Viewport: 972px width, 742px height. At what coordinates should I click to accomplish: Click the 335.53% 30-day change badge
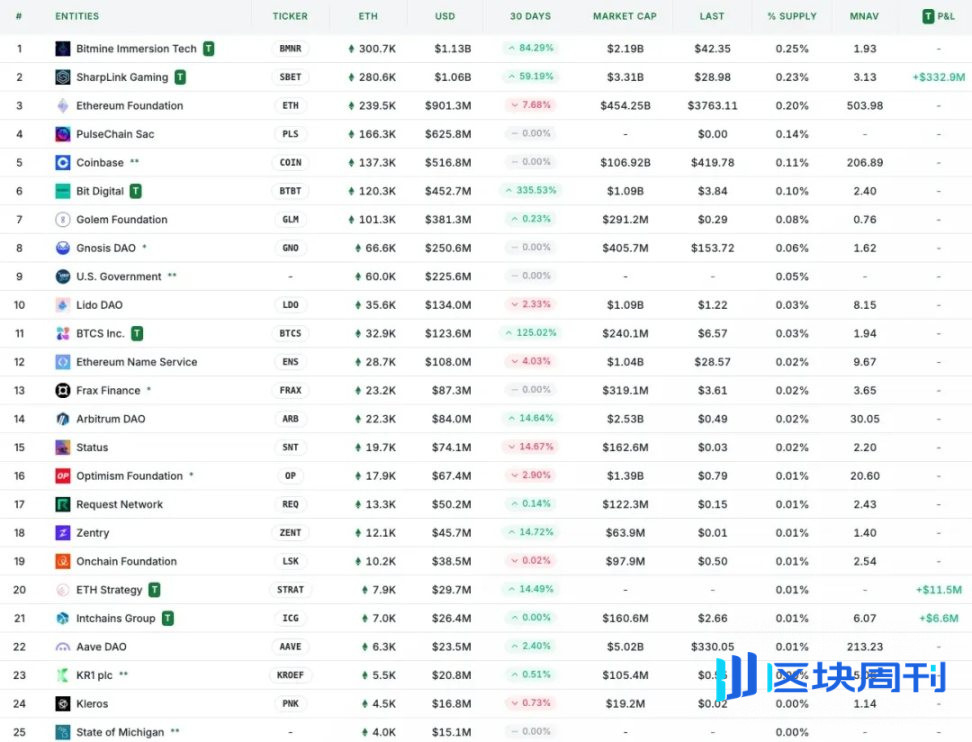[x=531, y=190]
